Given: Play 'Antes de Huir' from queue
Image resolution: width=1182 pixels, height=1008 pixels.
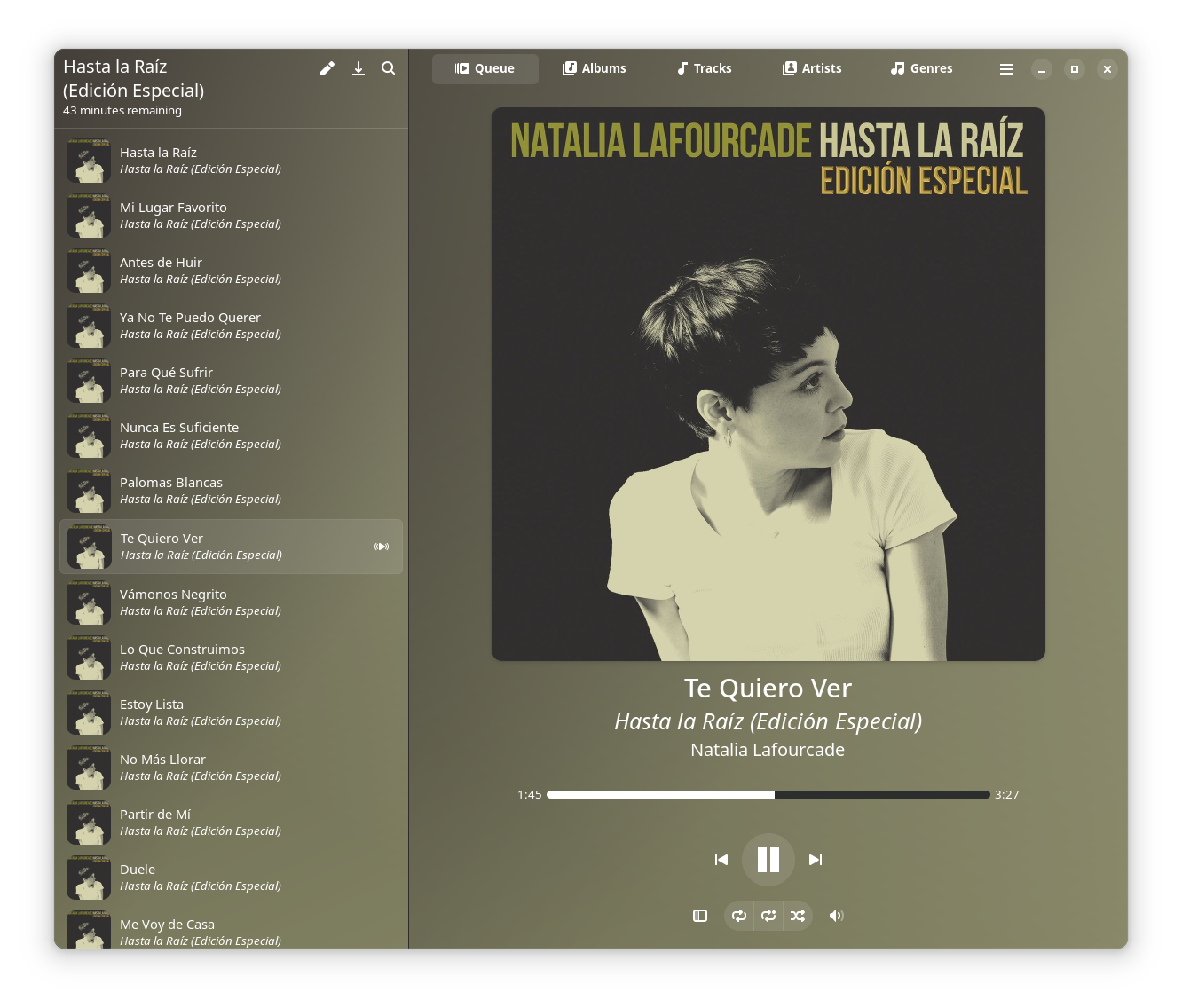Looking at the screenshot, I should (231, 271).
